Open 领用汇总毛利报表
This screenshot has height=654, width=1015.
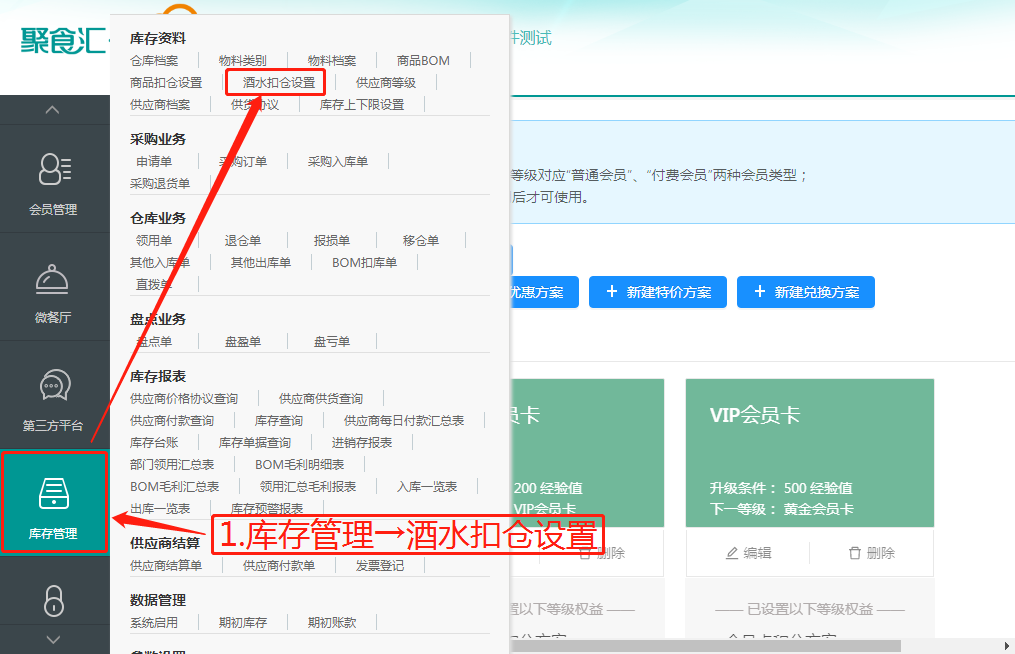[x=308, y=487]
